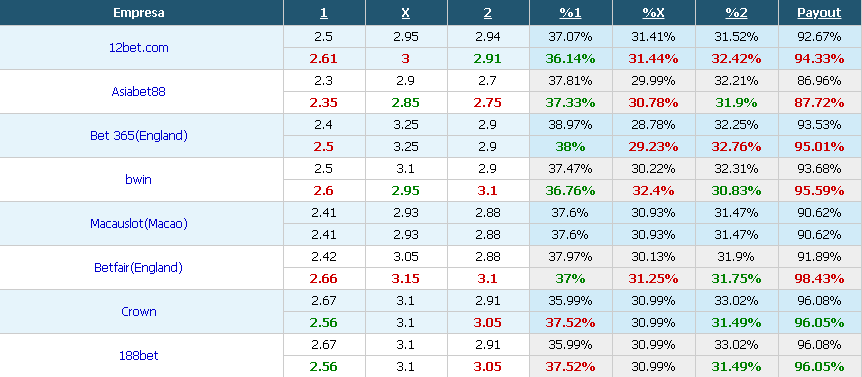Select bwin's green 2.95 draw odds

(x=406, y=191)
